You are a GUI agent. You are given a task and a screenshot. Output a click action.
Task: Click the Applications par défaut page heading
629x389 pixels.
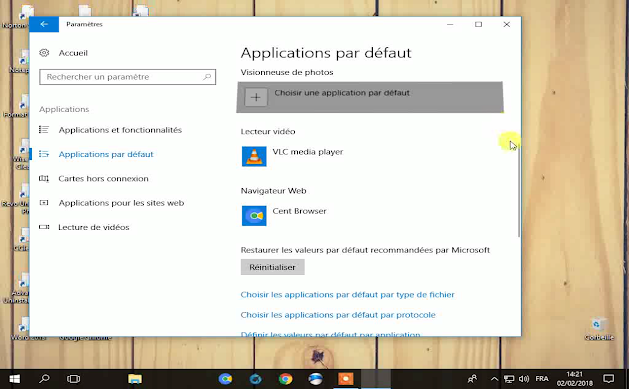click(x=326, y=53)
